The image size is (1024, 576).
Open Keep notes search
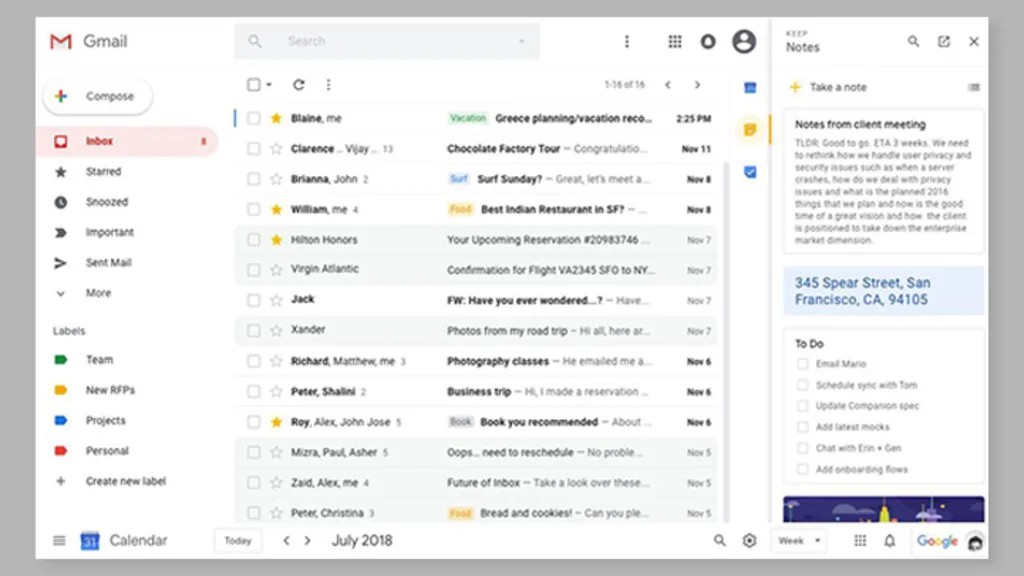913,41
